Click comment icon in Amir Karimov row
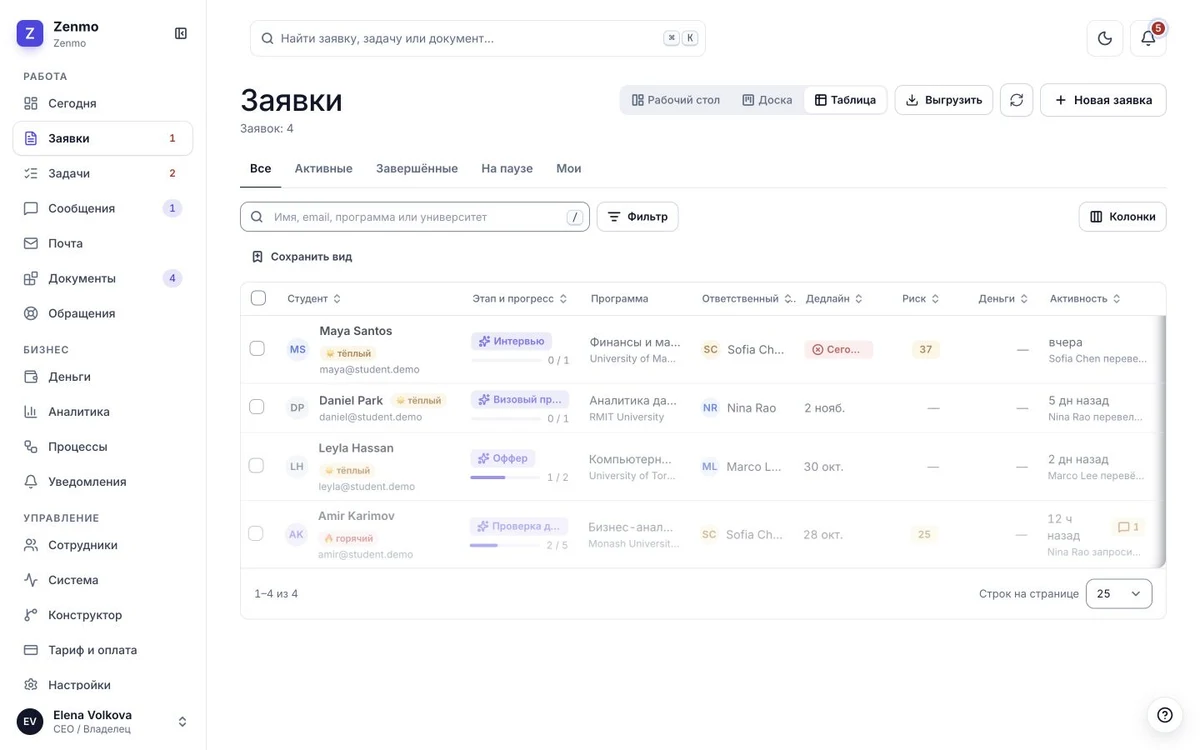 1128,527
